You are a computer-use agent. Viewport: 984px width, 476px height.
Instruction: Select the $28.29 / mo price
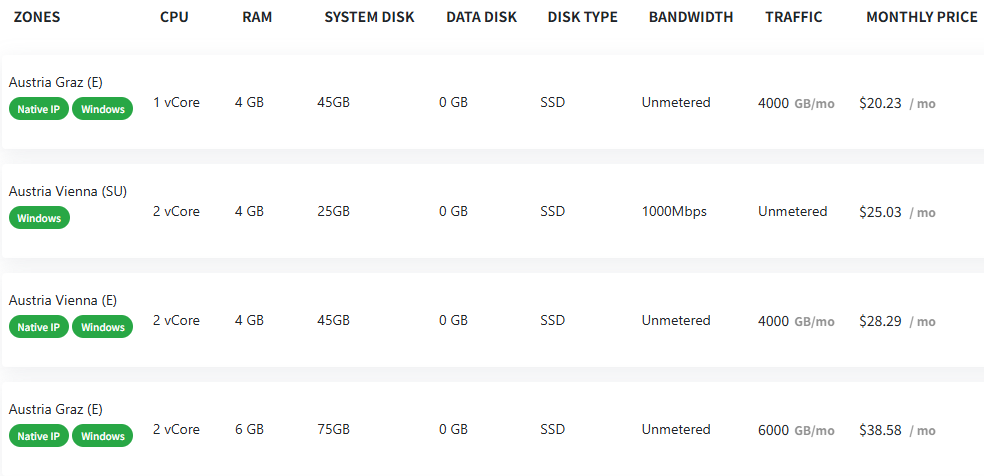897,321
